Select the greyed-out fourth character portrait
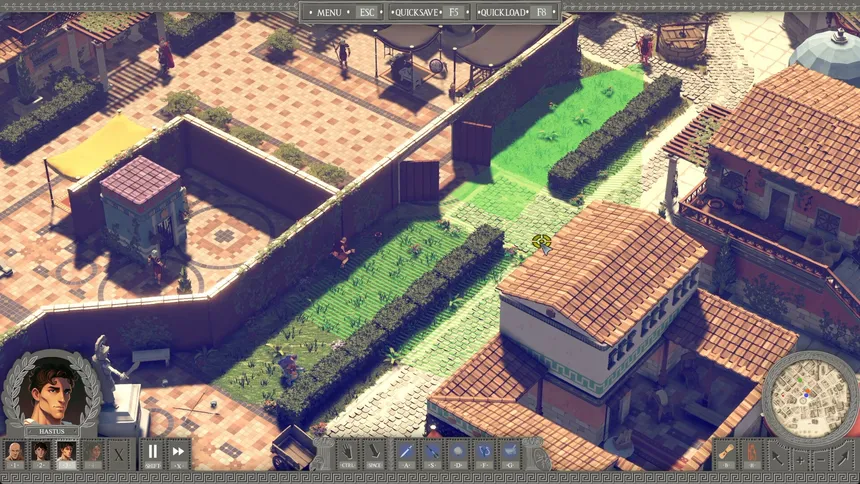This screenshot has width=860, height=484. click(x=92, y=454)
